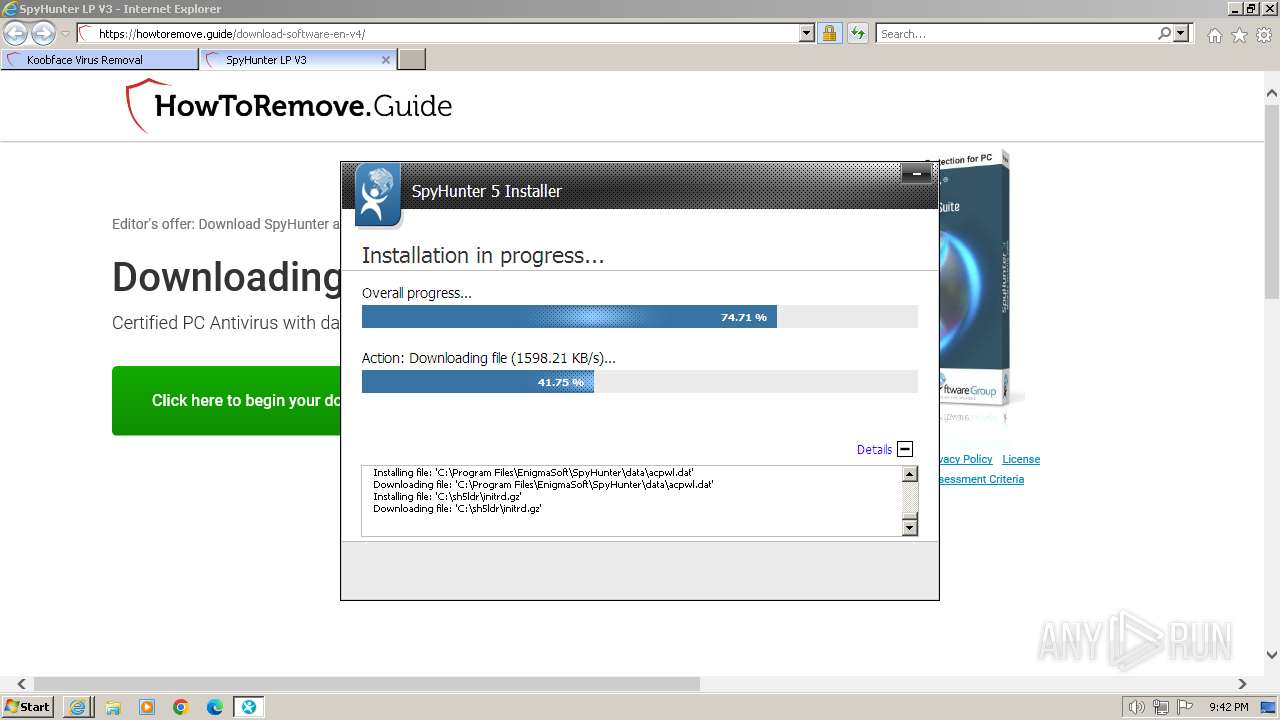Open the search provider dropdown arrow
1280x720 pixels.
(1181, 34)
